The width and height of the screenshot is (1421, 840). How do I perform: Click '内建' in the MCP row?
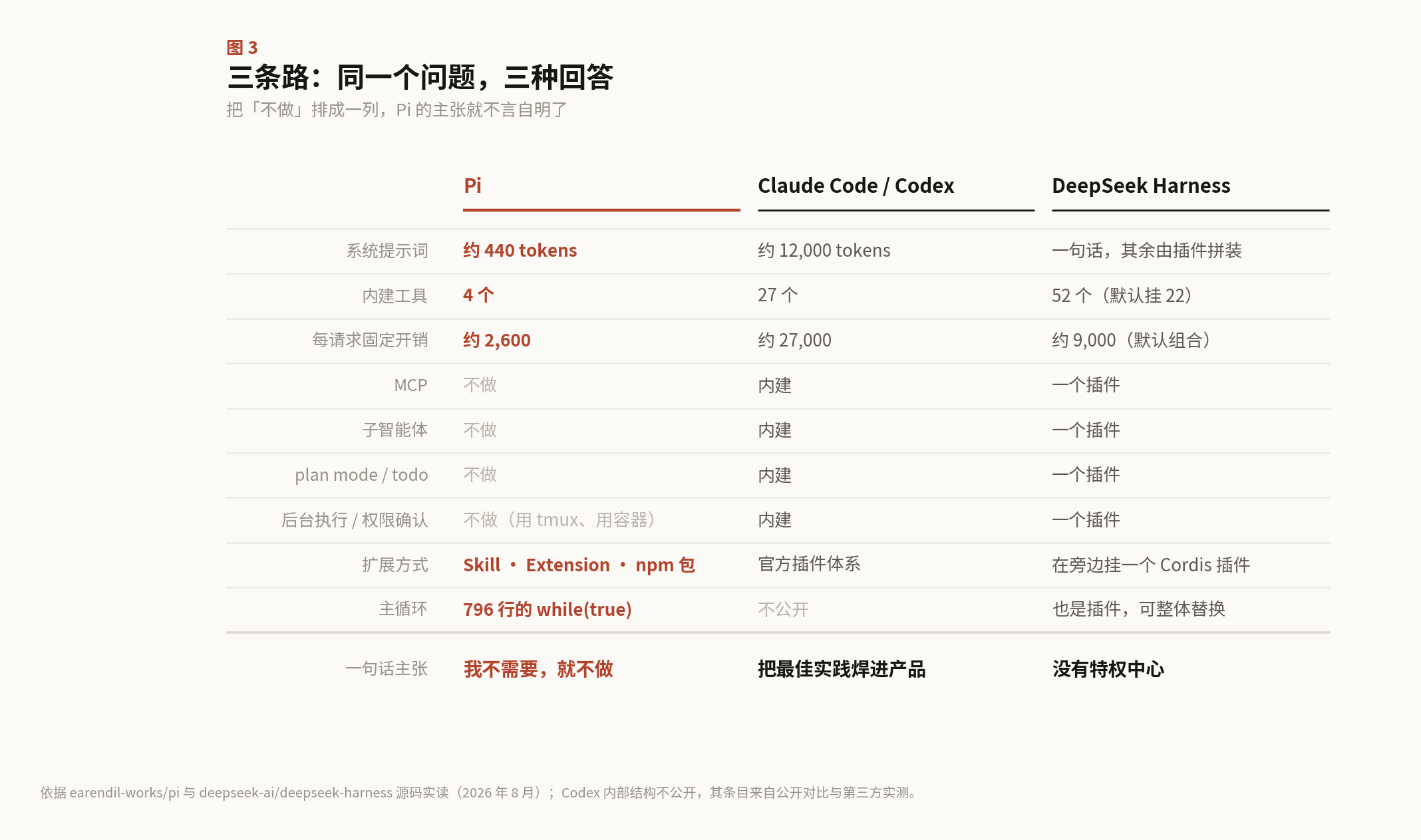775,385
